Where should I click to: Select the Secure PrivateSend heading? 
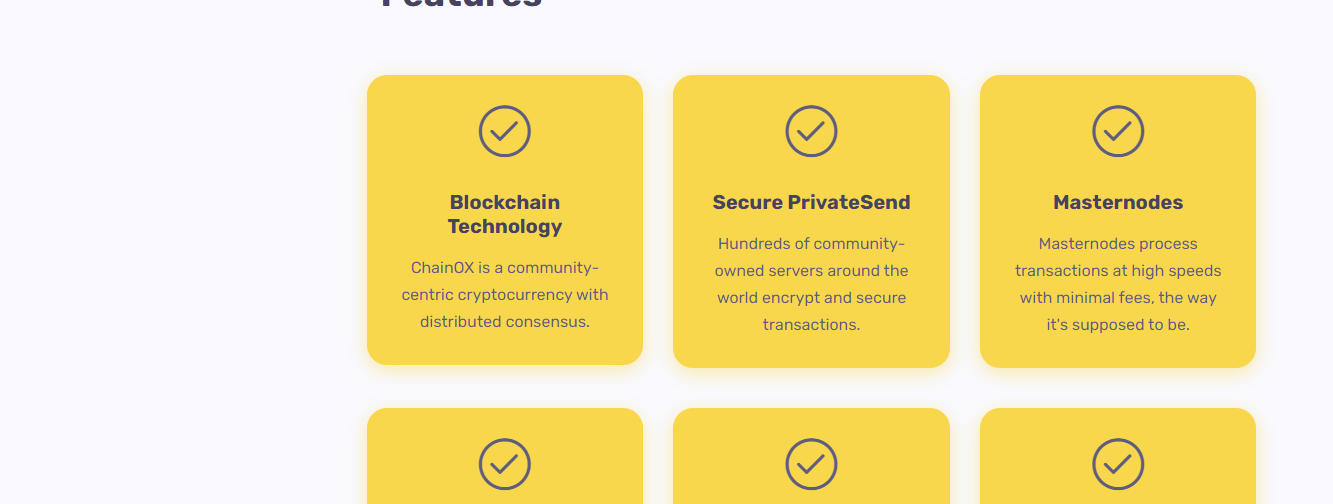click(811, 202)
